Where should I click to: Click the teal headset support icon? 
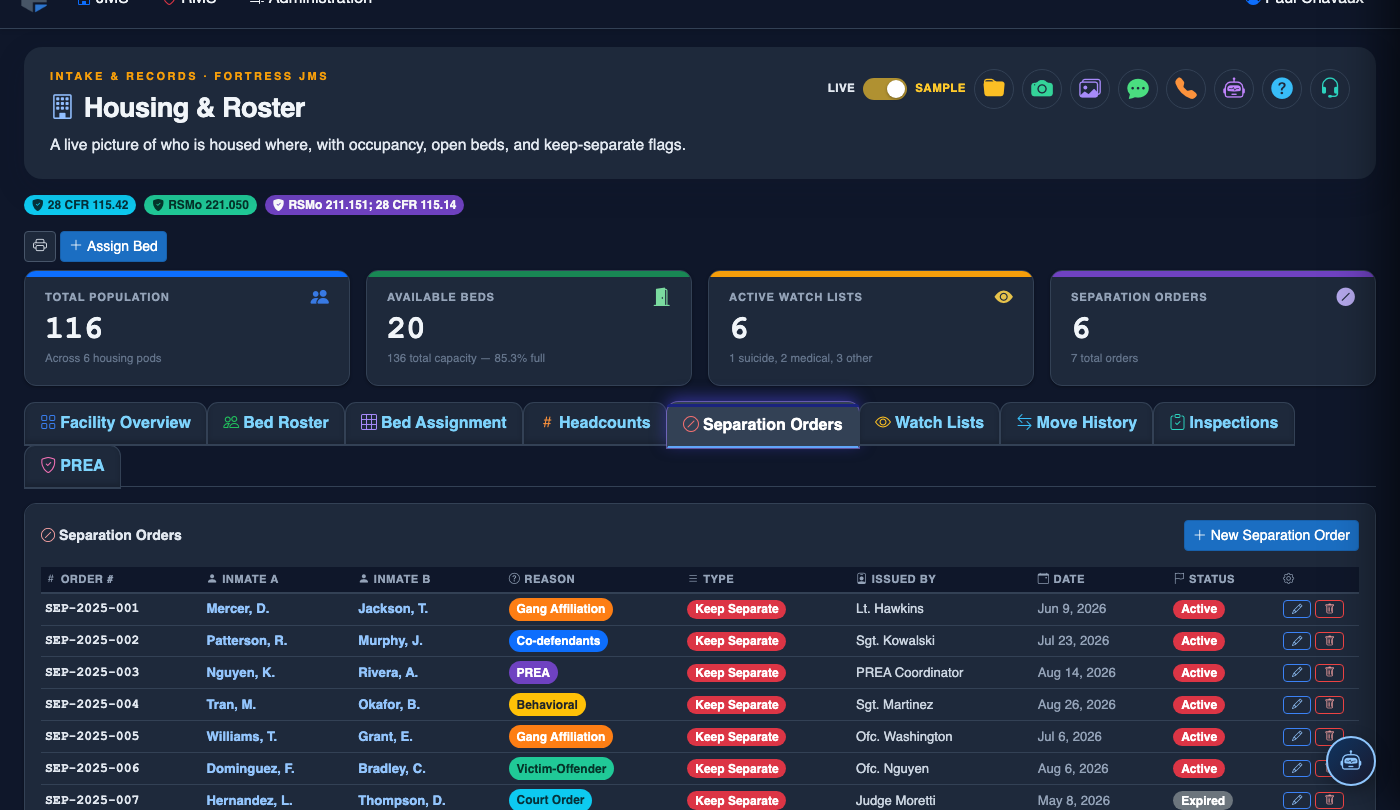(x=1330, y=88)
